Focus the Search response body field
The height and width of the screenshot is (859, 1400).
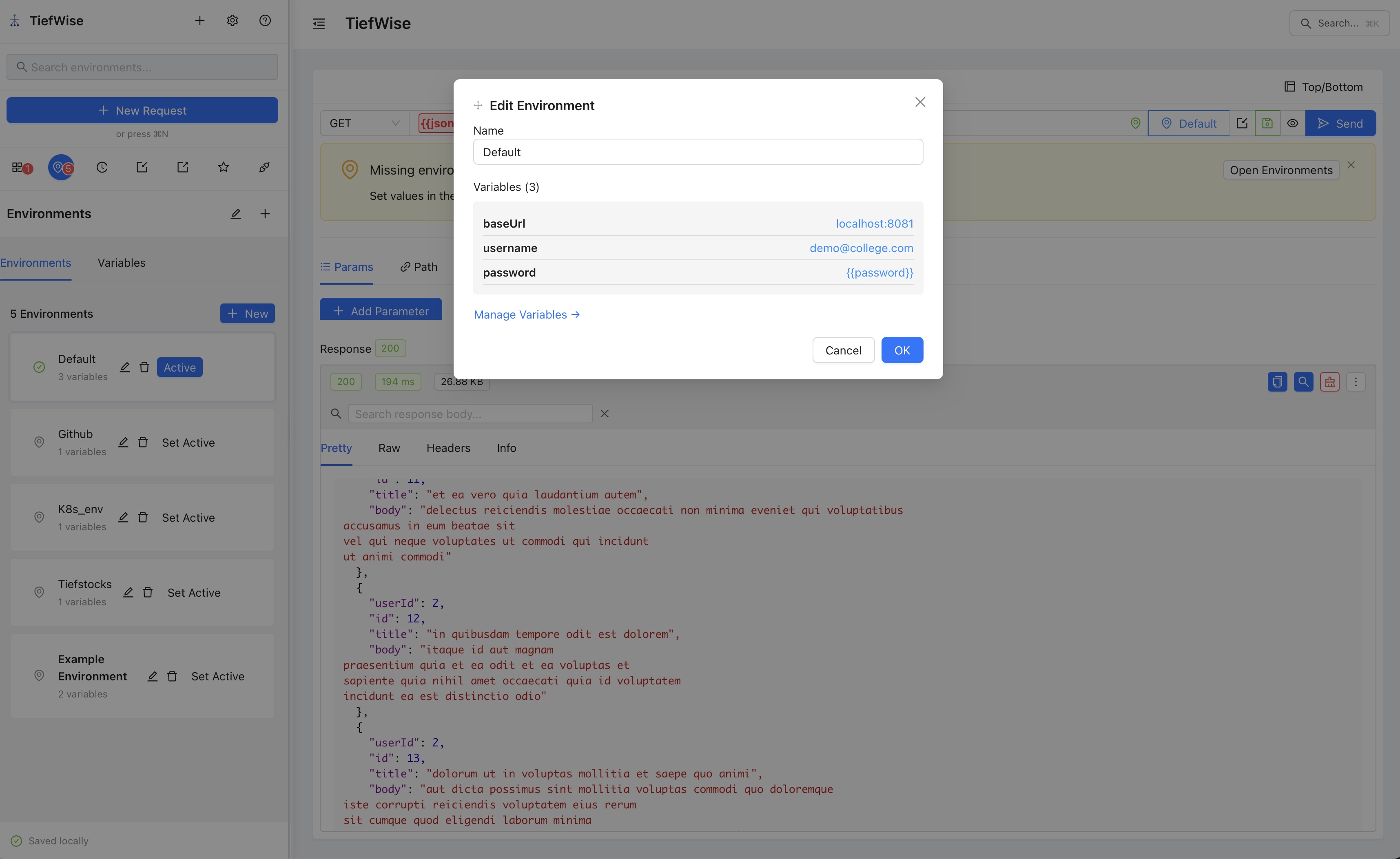pyautogui.click(x=470, y=414)
